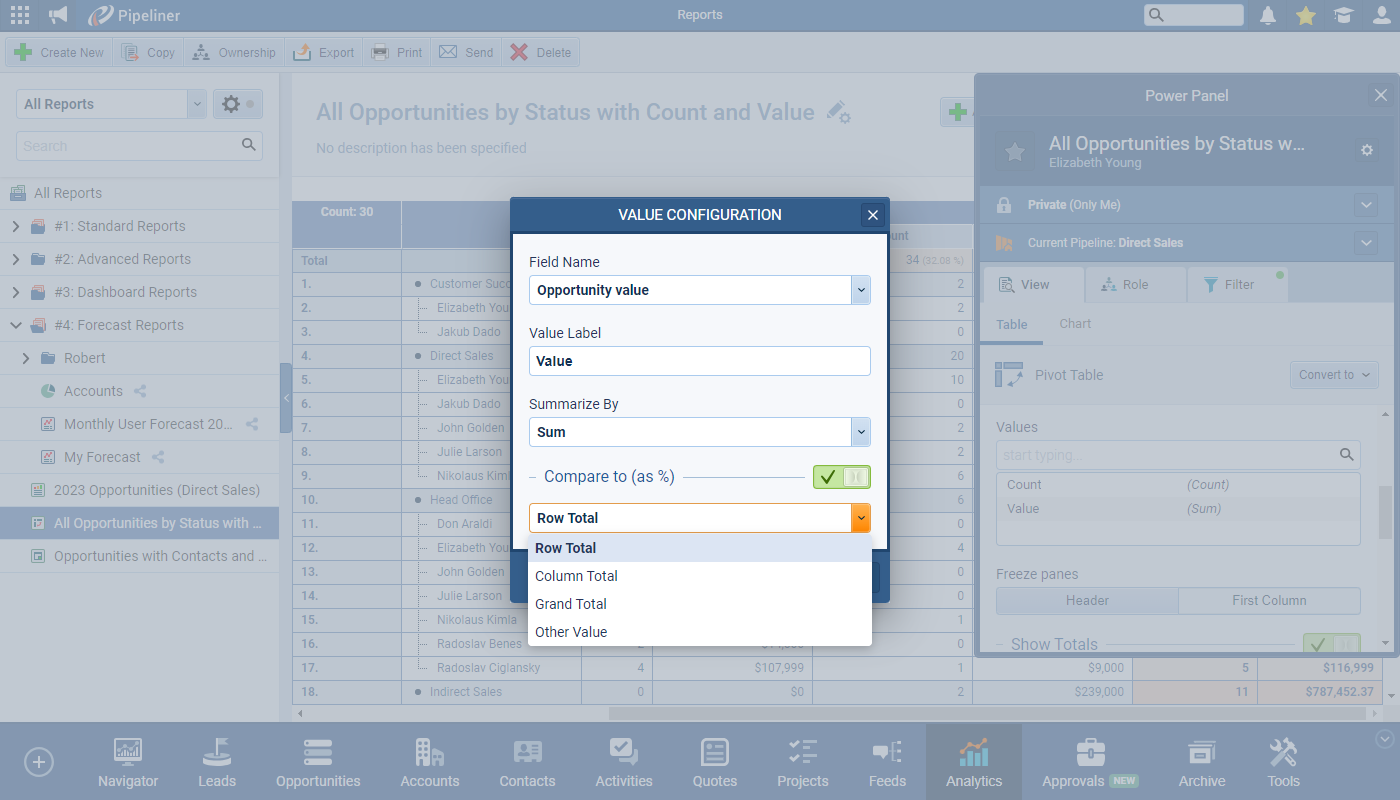Open the apps grid menu icon
This screenshot has width=1400, height=800.
19,15
